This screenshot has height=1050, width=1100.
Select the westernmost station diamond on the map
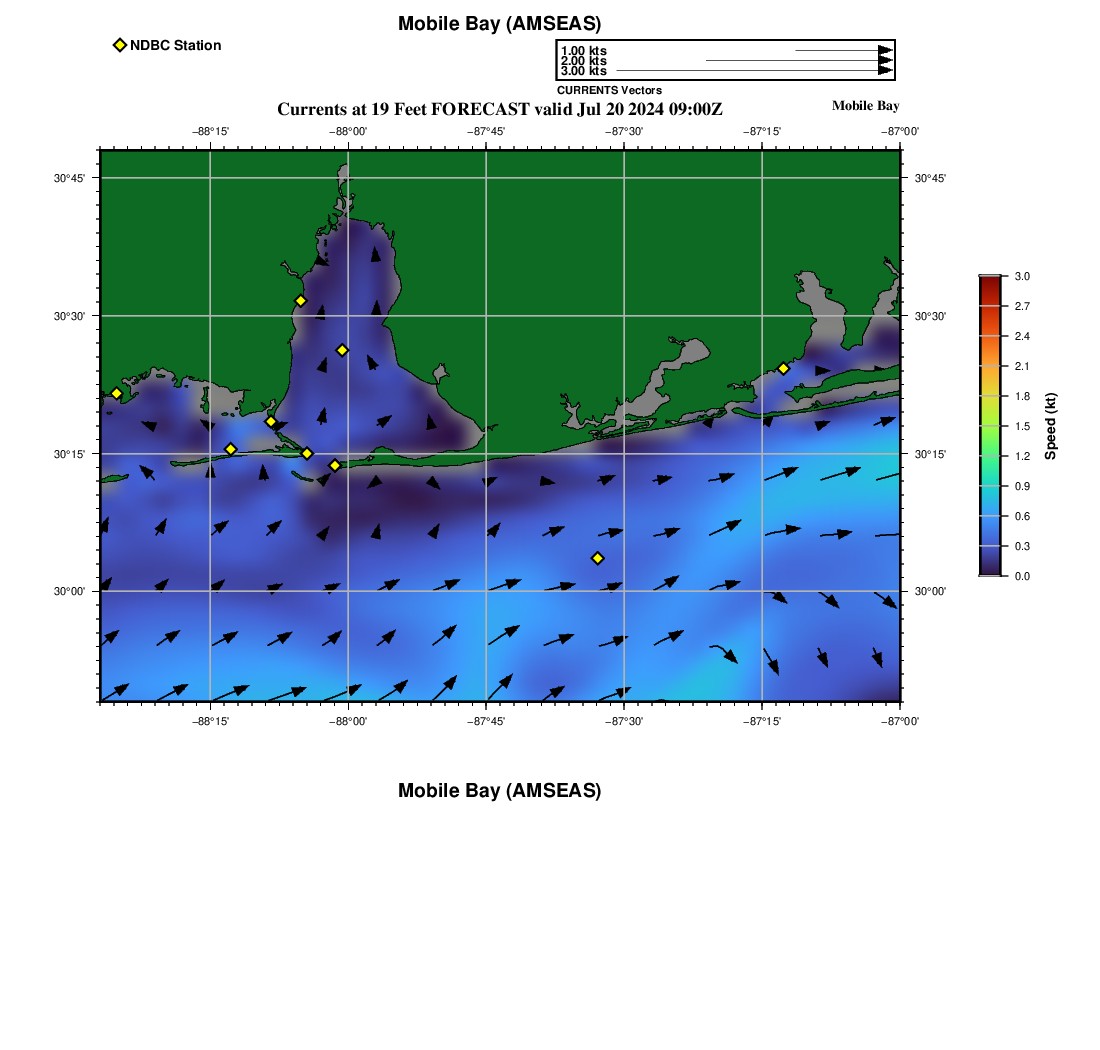pos(116,393)
